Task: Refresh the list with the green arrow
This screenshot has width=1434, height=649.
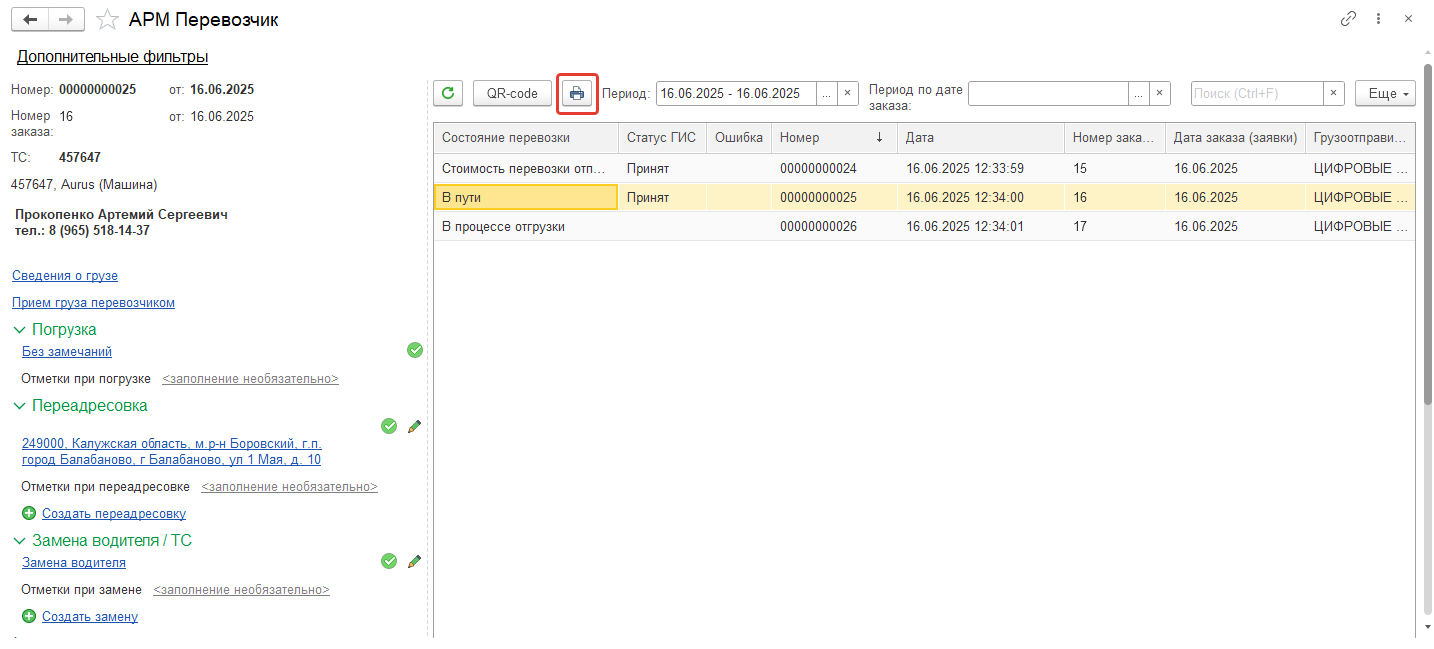Action: [x=448, y=93]
